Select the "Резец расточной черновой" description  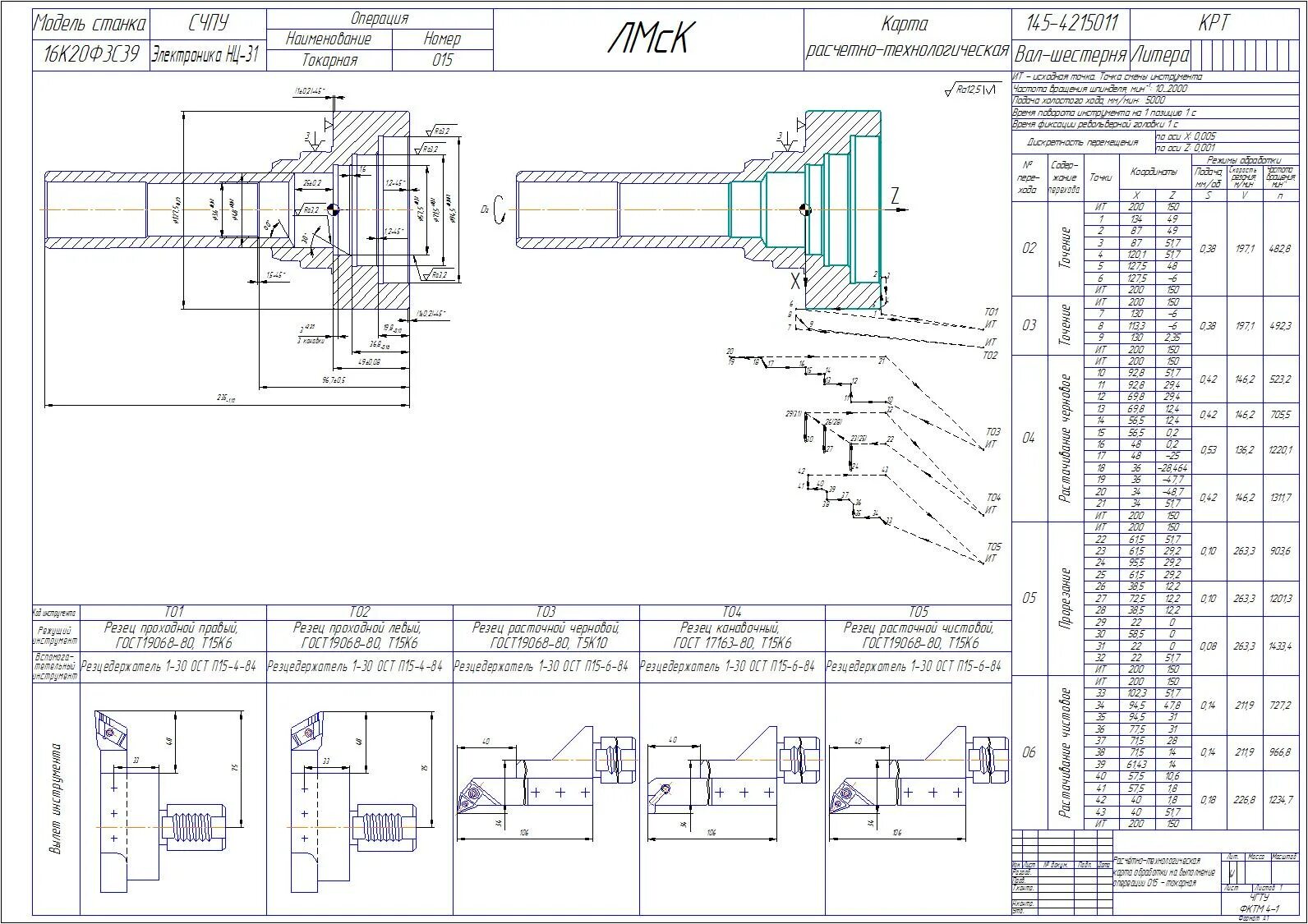pos(546,635)
